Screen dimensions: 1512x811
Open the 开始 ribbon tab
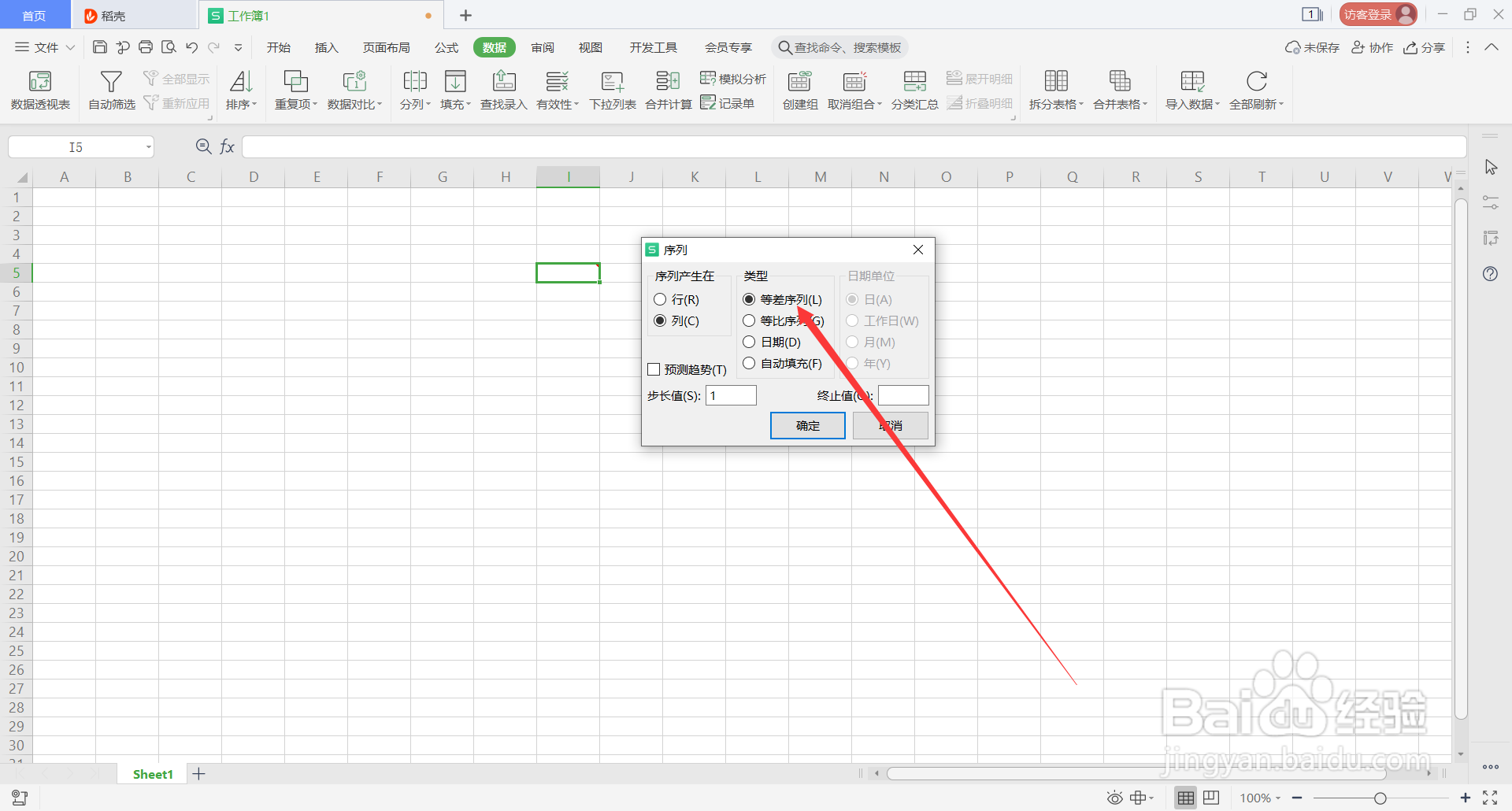coord(279,47)
